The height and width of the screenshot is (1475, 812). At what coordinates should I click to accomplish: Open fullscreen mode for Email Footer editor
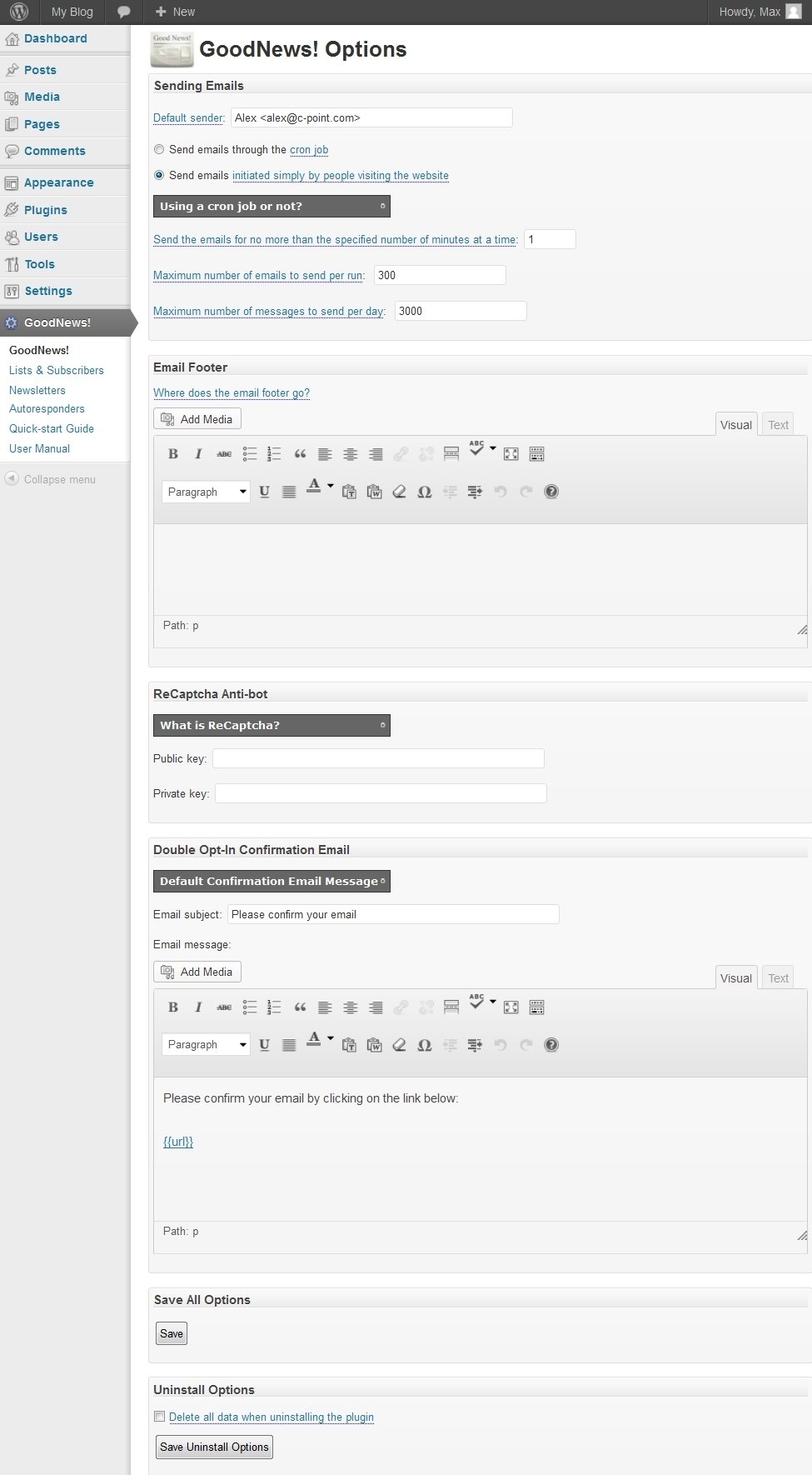511,454
